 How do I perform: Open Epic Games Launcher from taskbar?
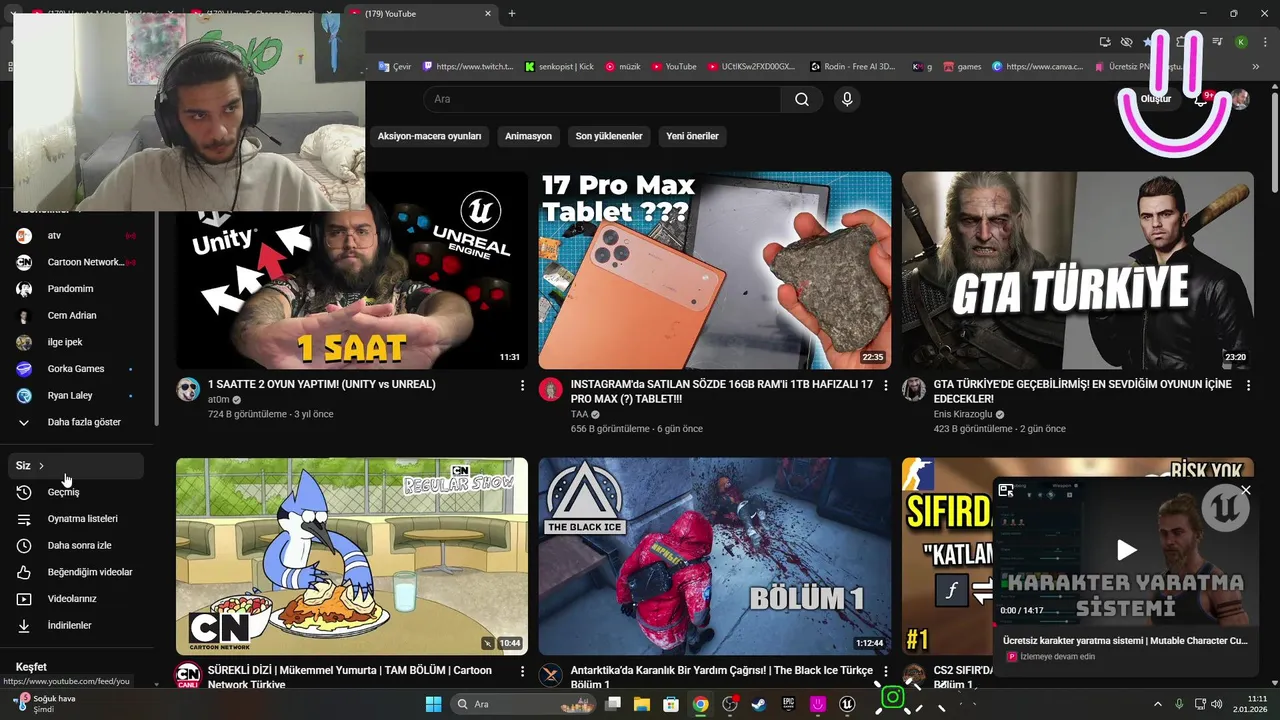pyautogui.click(x=788, y=704)
